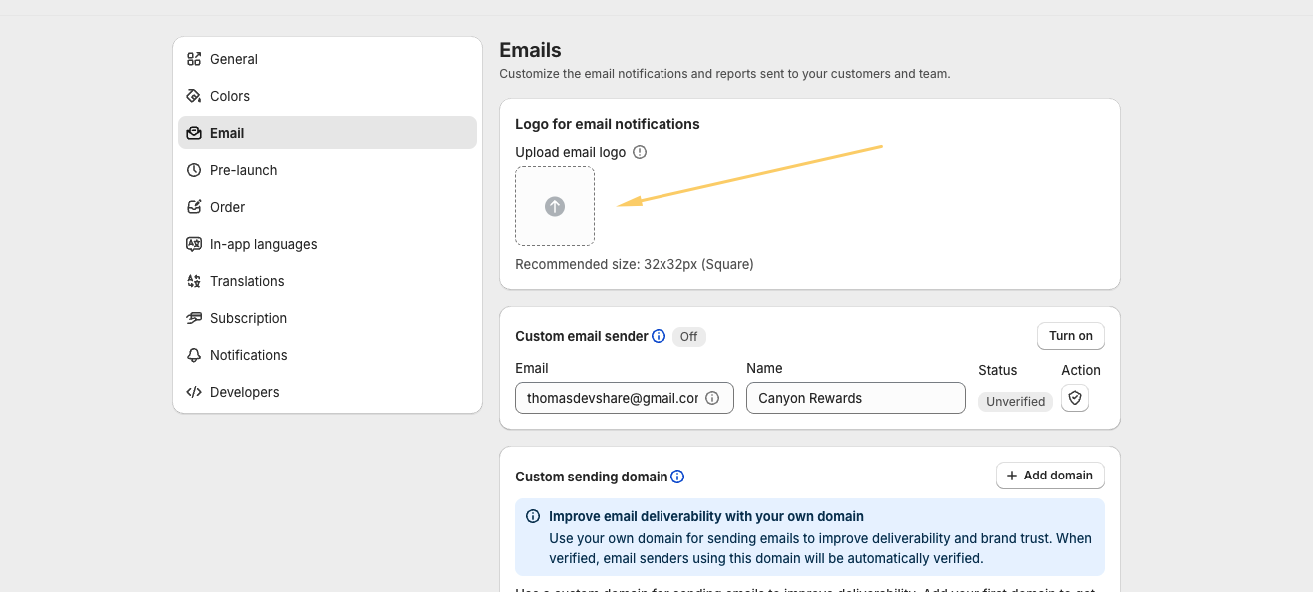Open the Order settings page

point(227,207)
